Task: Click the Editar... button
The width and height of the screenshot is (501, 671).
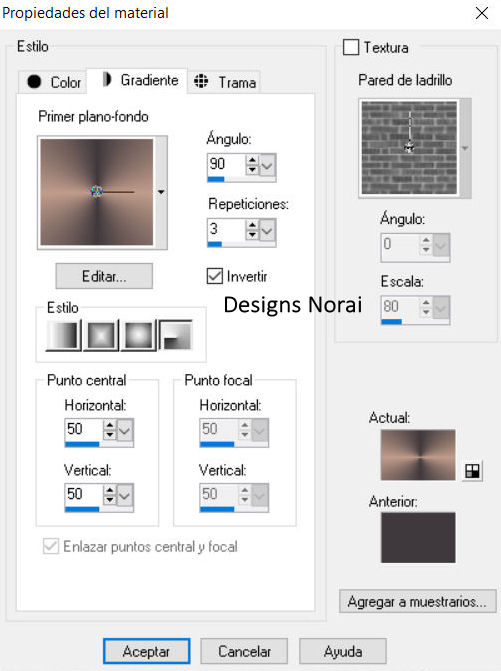Action: 104,276
